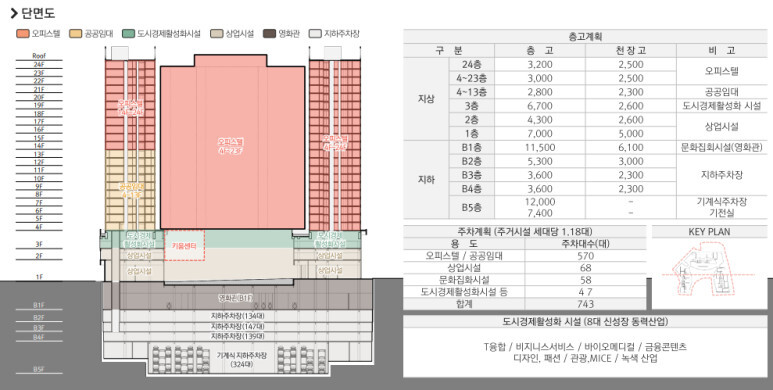Click the 디자인, 패션 / 관광,MICE / 녹색 산업 line
The image size is (773, 390).
(x=585, y=358)
